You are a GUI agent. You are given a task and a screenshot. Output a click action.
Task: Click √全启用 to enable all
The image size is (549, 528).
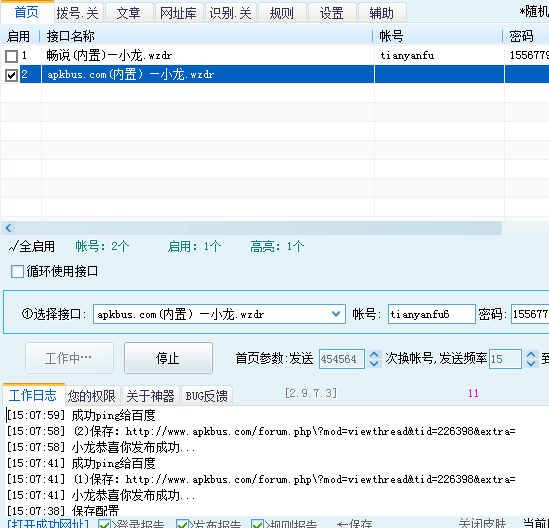coord(32,246)
